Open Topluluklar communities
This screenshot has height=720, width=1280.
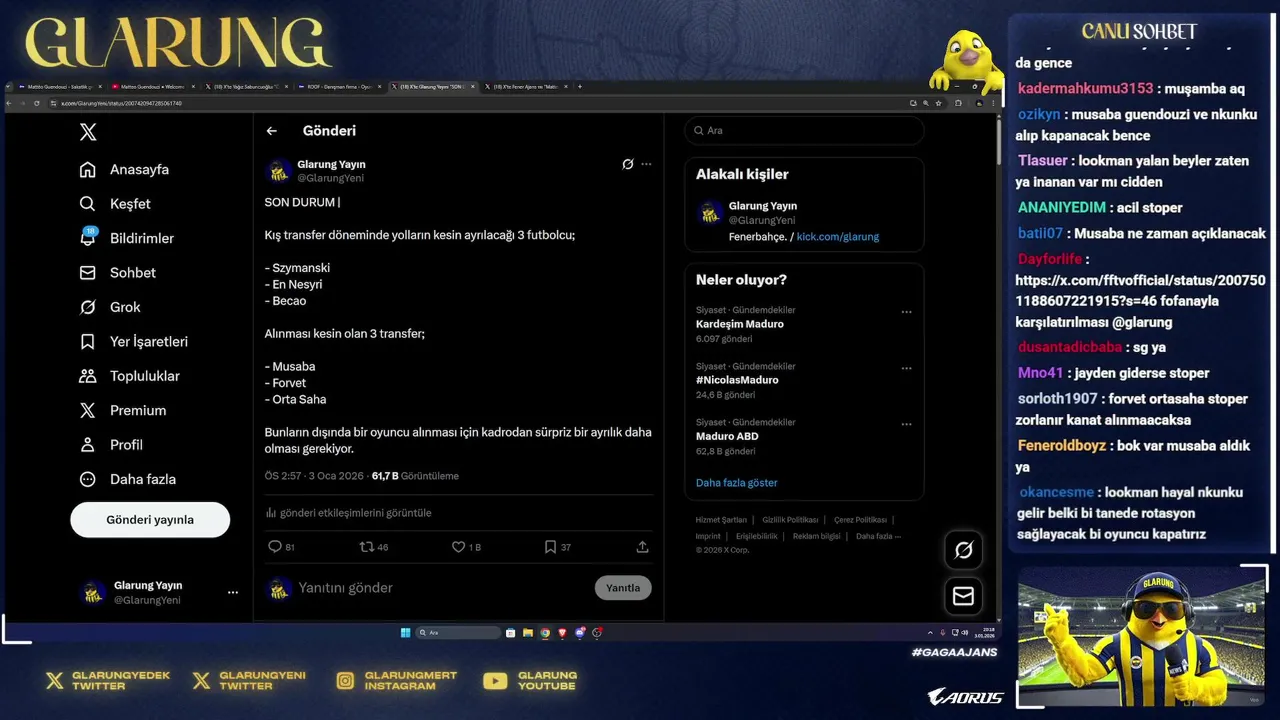click(x=130, y=376)
